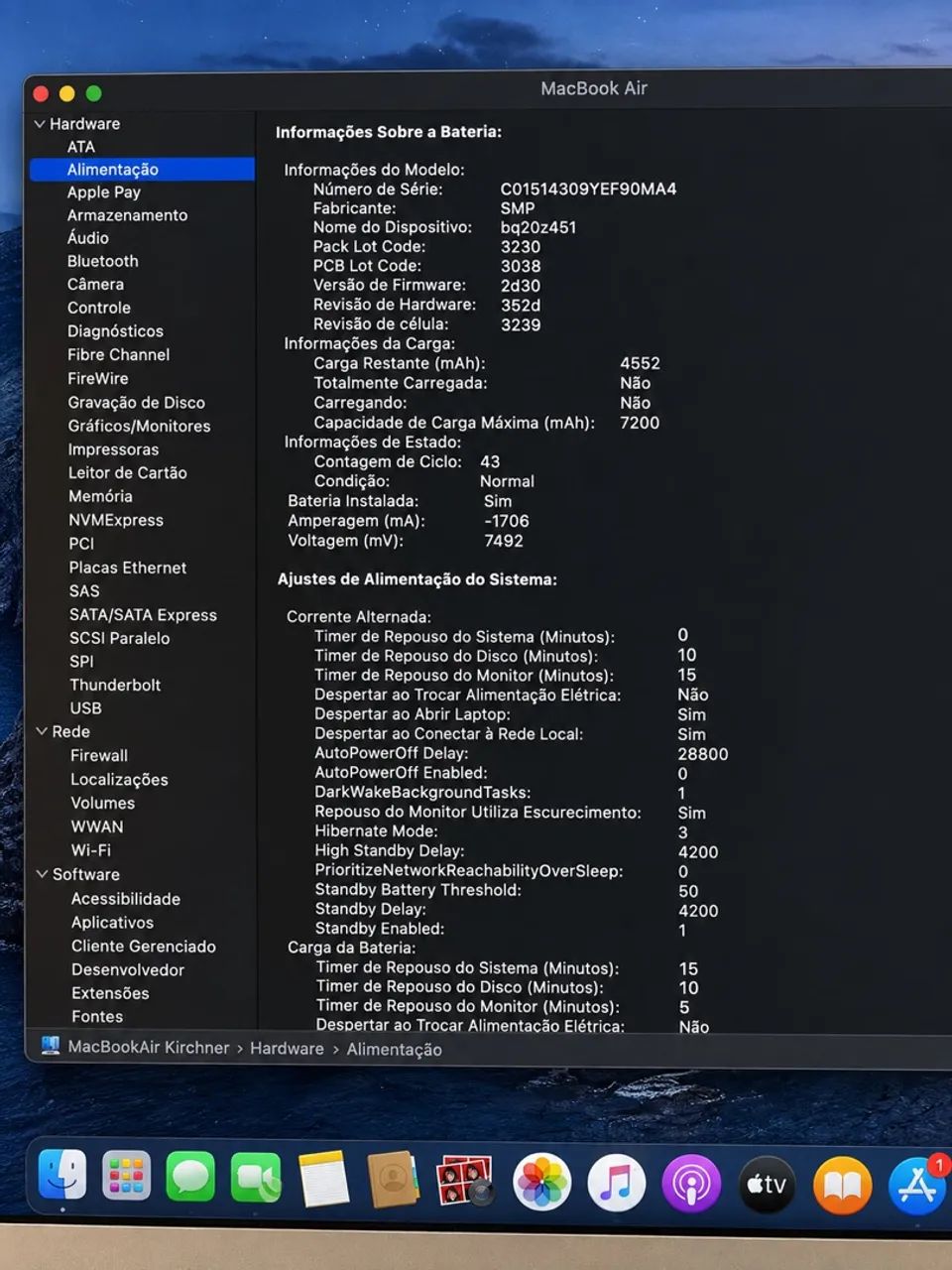952x1270 pixels.
Task: Select Impressoras in the sidebar
Action: pos(113,449)
